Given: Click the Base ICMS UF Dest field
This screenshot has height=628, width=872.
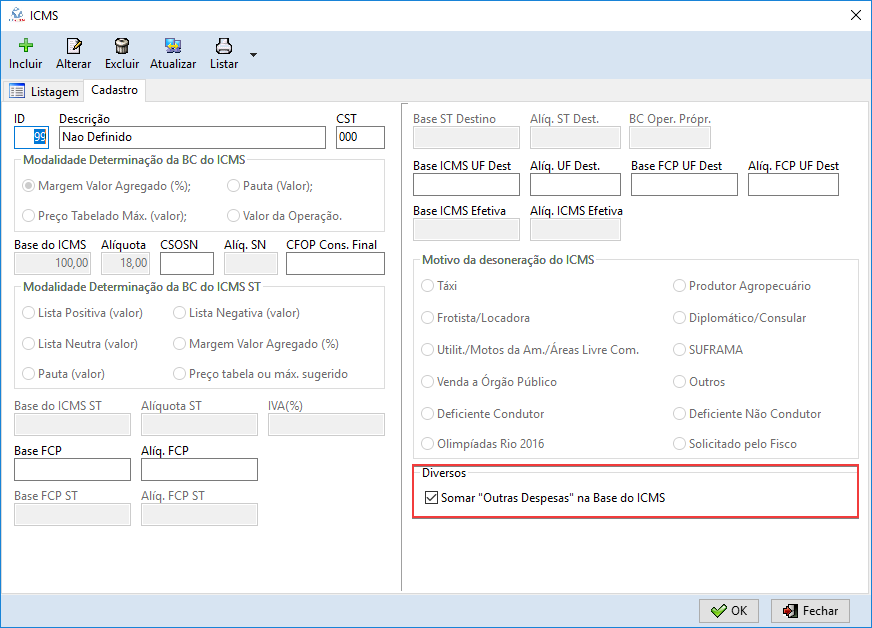Looking at the screenshot, I should coord(466,184).
